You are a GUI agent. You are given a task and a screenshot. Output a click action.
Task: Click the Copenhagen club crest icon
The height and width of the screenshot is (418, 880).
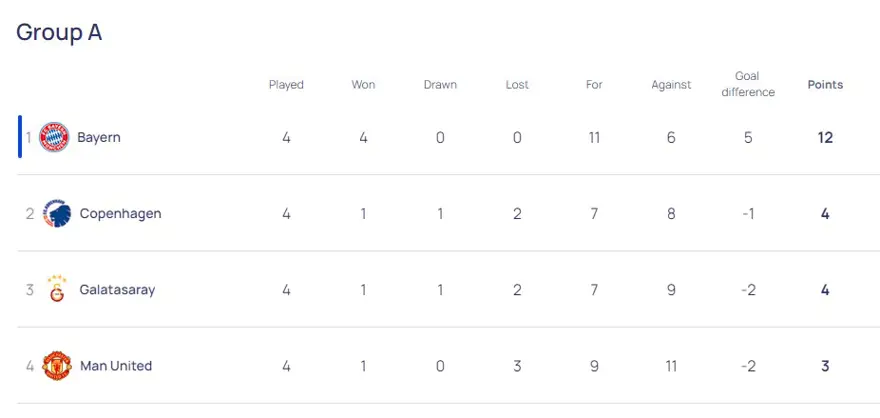56,213
